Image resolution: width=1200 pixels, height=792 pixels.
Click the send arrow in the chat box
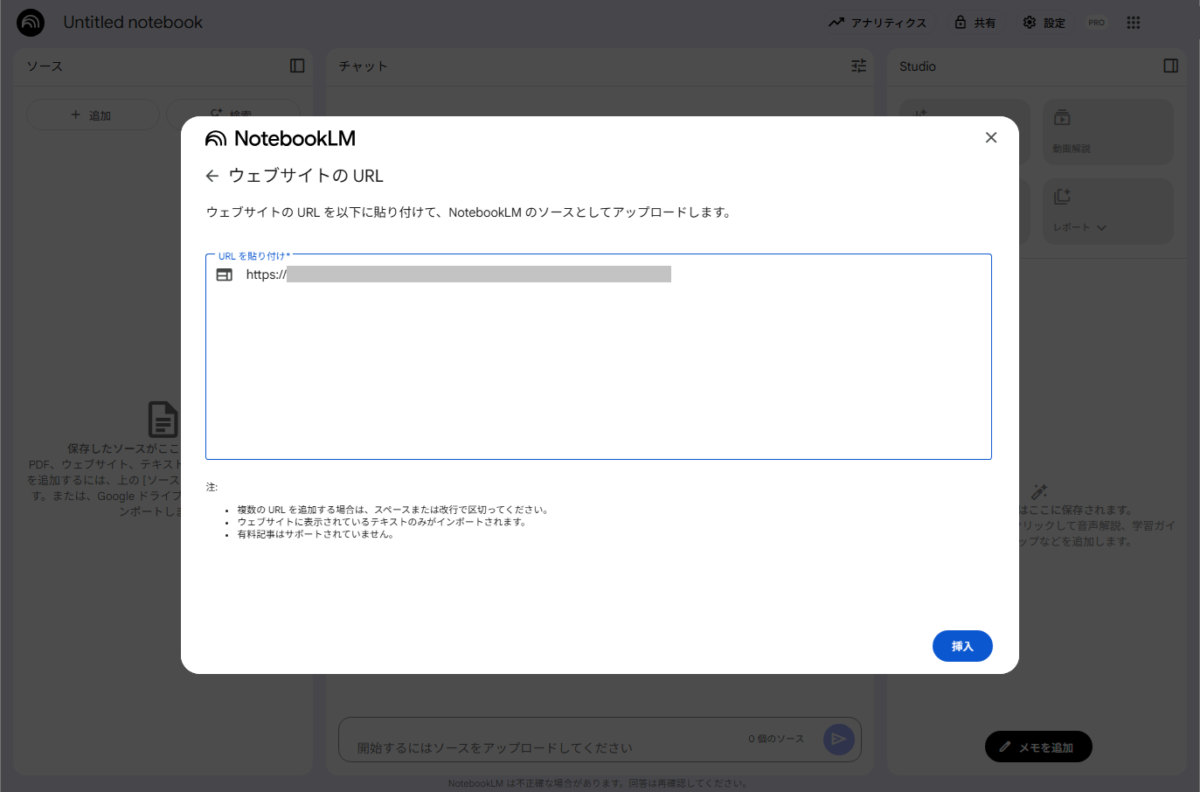pos(838,739)
